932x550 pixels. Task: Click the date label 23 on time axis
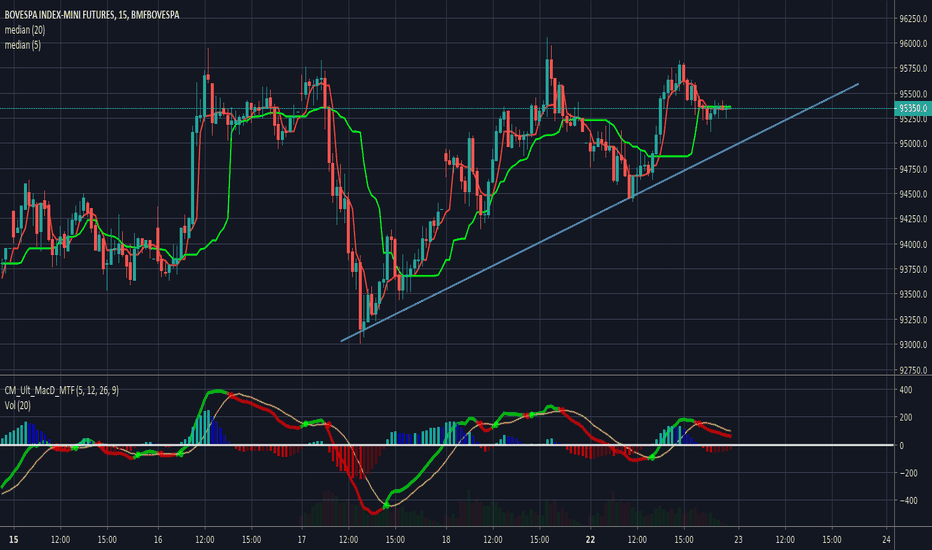(738, 540)
